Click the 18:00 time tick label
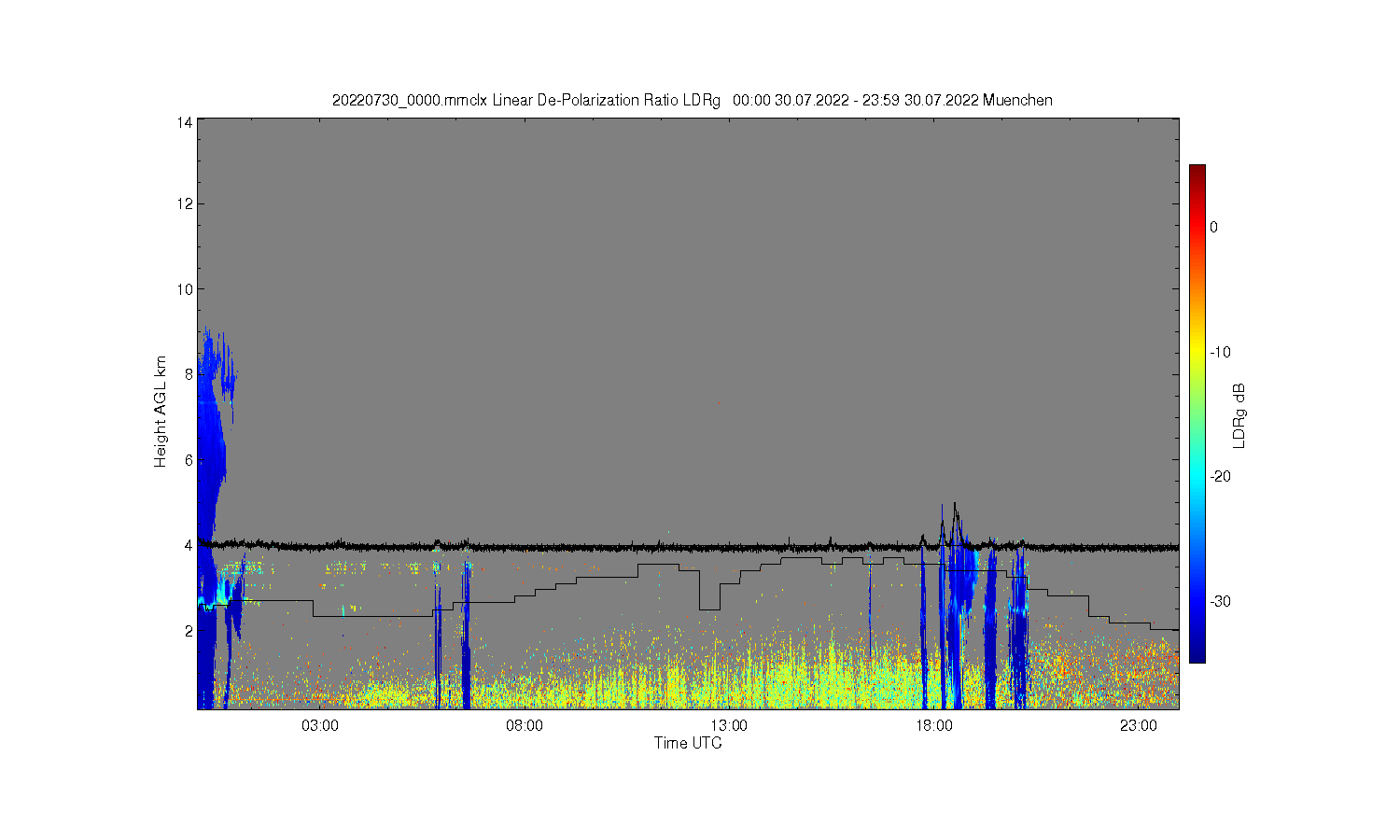The width and height of the screenshot is (1400, 840). (934, 726)
